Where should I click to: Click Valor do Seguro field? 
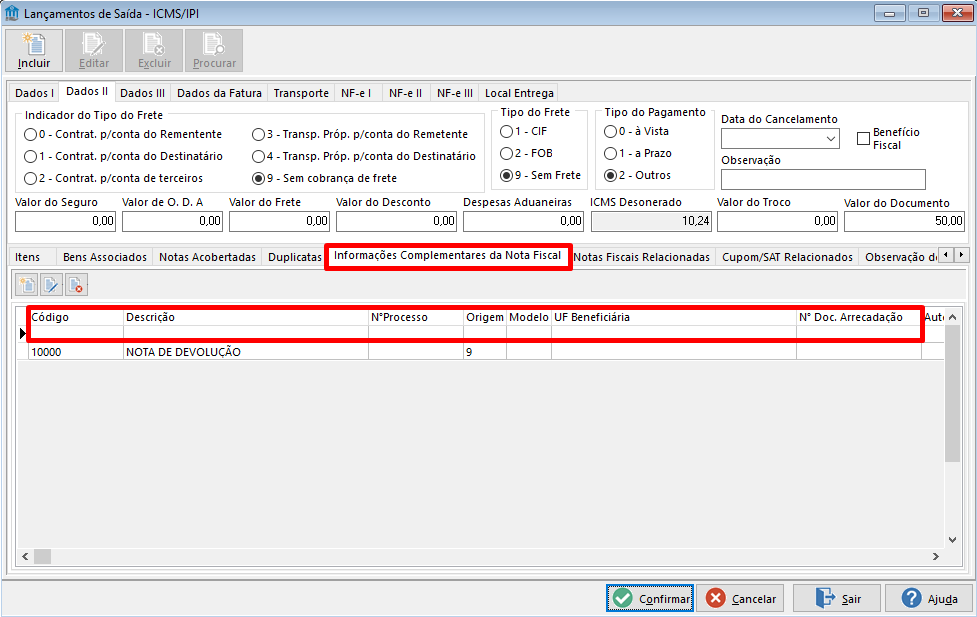(x=65, y=221)
